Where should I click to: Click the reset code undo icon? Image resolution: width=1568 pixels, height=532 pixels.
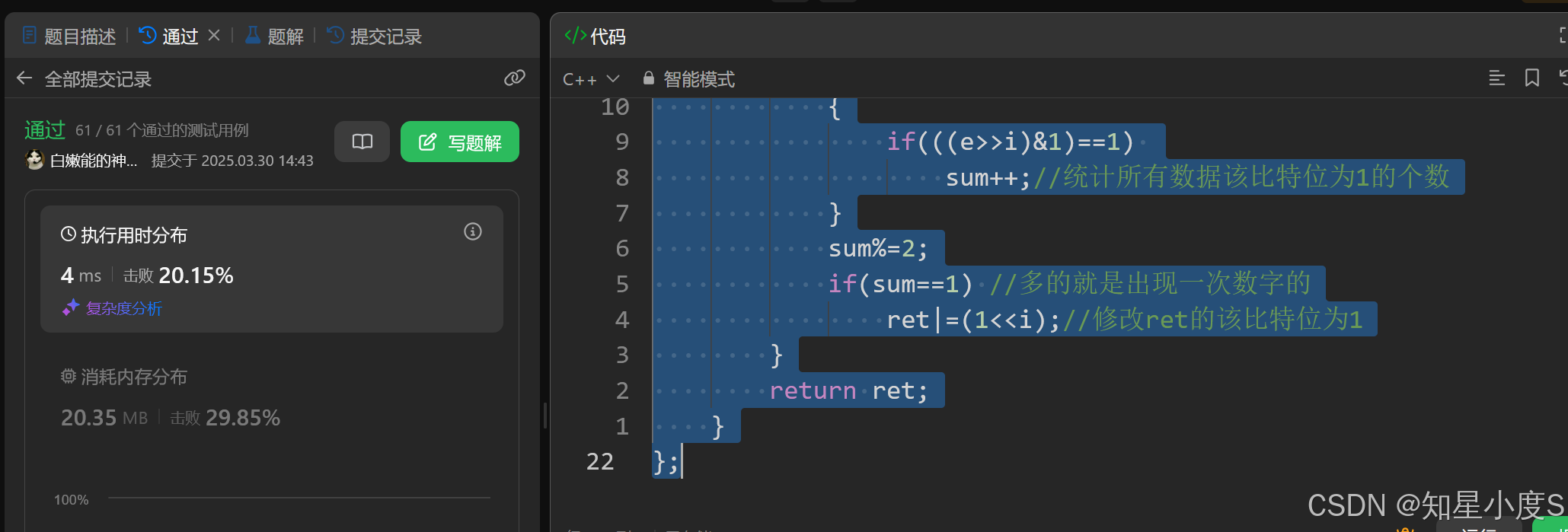click(1563, 78)
